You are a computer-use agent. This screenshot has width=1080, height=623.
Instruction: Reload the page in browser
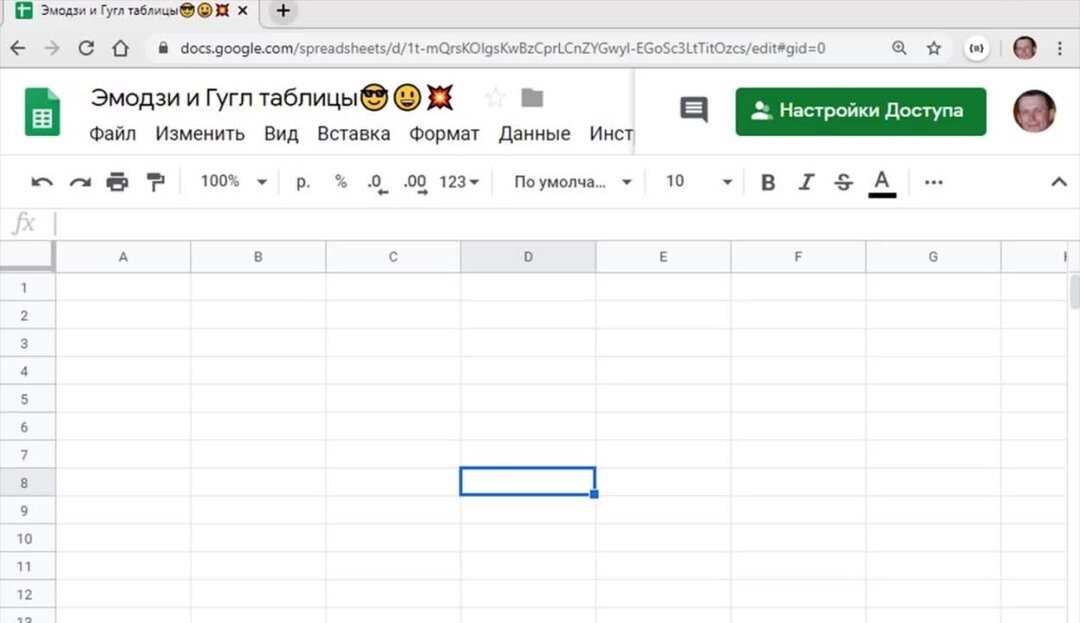[x=86, y=48]
